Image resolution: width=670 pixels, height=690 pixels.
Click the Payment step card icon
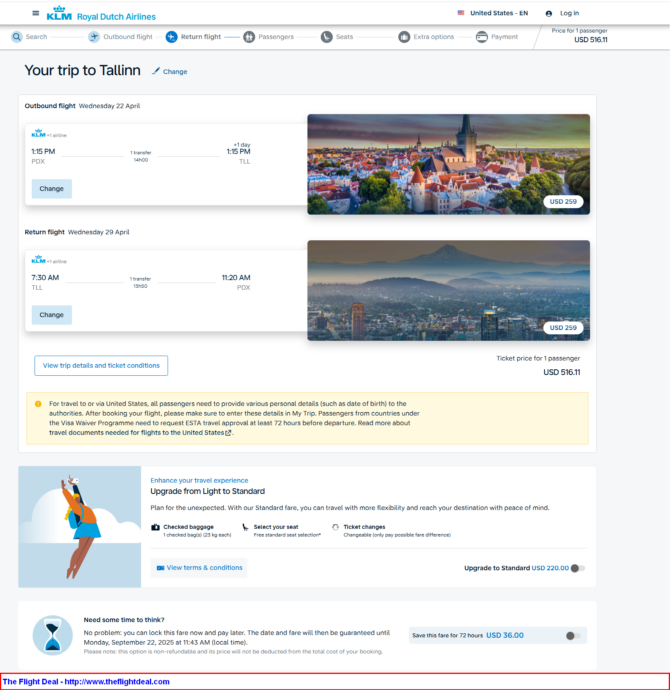[482, 37]
